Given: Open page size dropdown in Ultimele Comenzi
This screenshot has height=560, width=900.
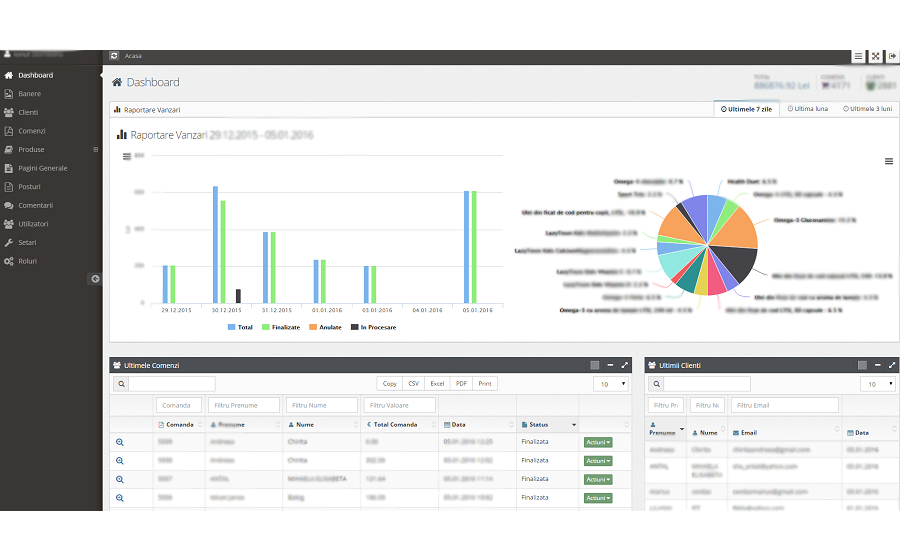Looking at the screenshot, I should click(x=610, y=383).
